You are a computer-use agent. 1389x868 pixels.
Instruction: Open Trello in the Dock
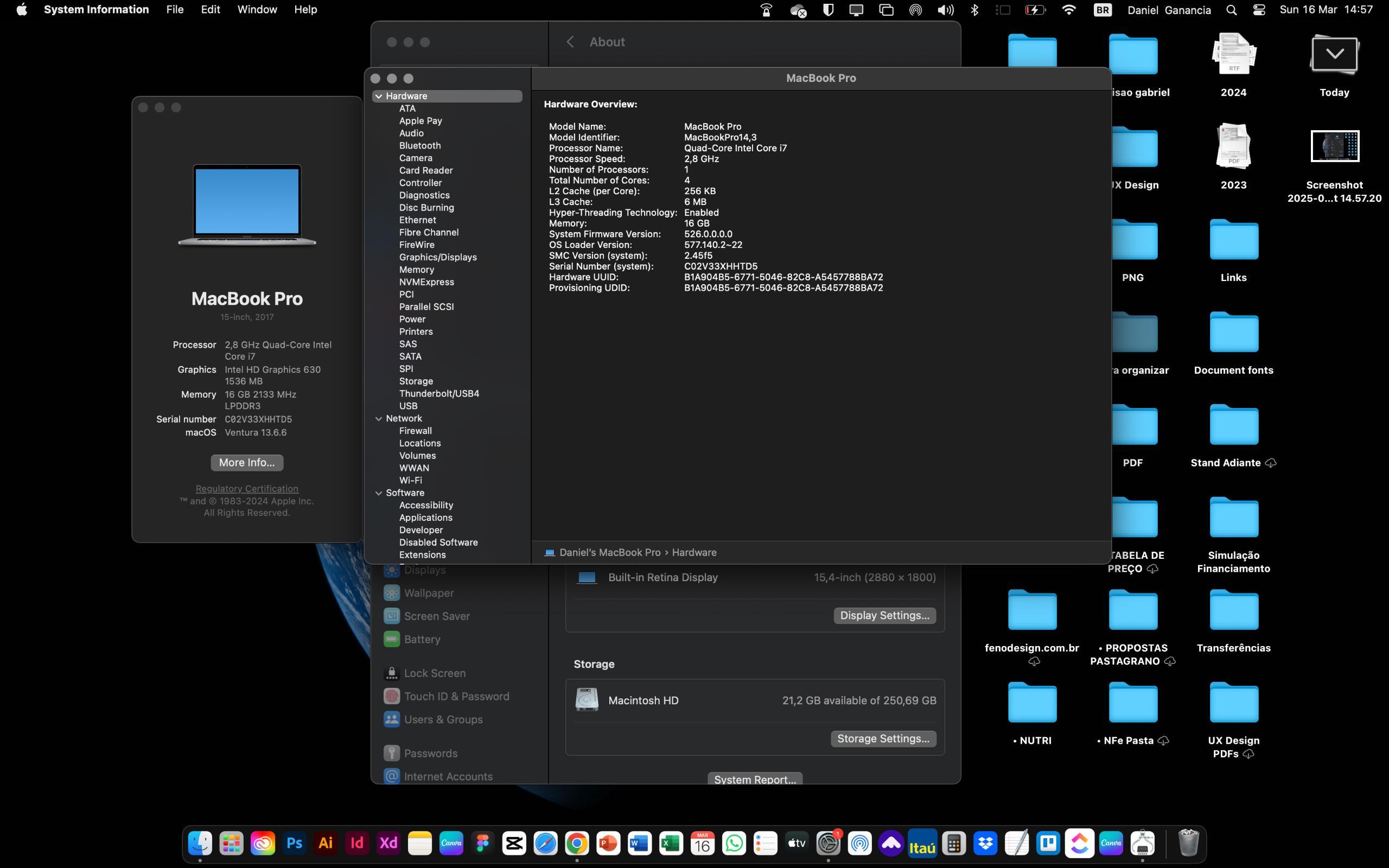coord(1048,843)
